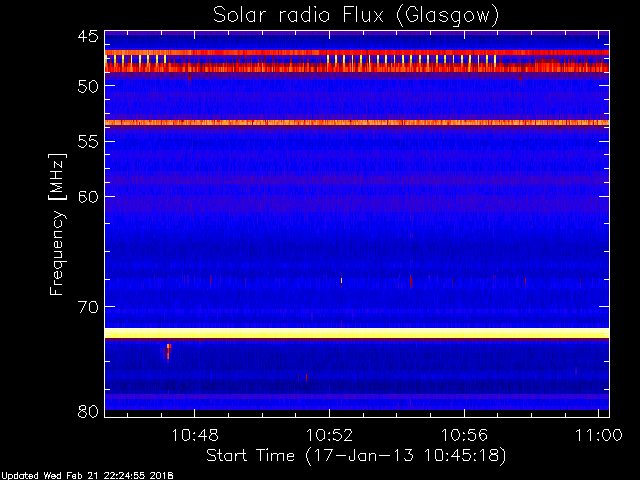
Task: Click the 55 frequency tick label
Action: [88, 142]
